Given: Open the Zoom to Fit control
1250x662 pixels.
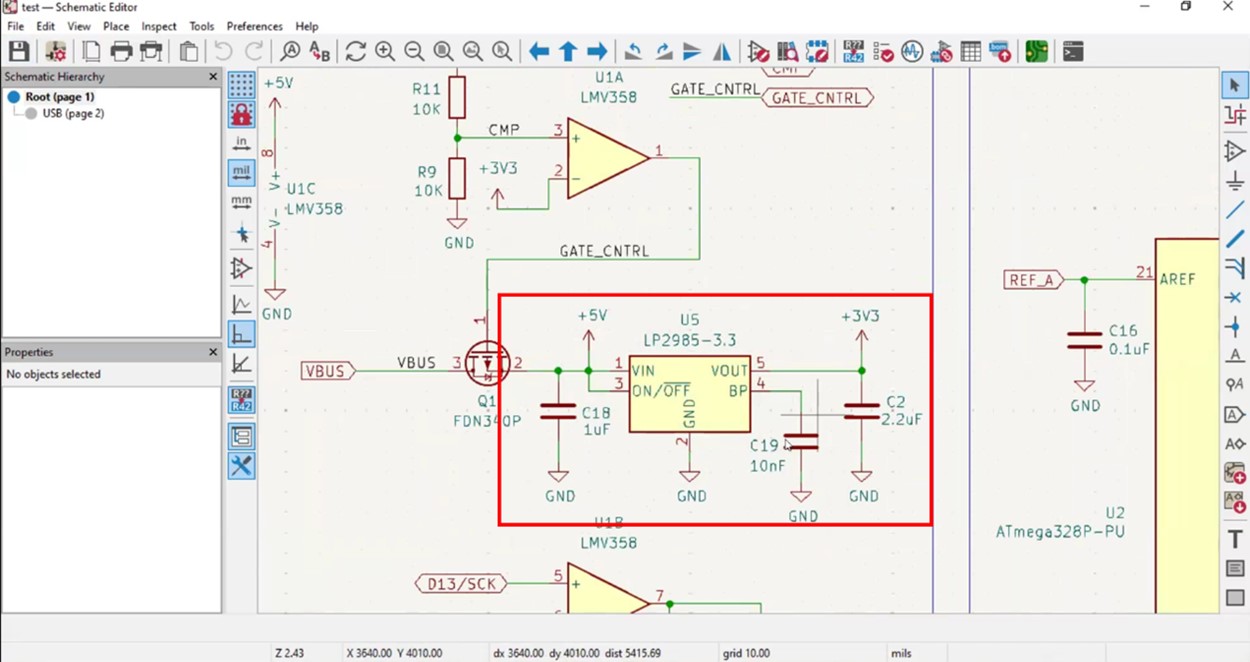Looking at the screenshot, I should [x=442, y=51].
